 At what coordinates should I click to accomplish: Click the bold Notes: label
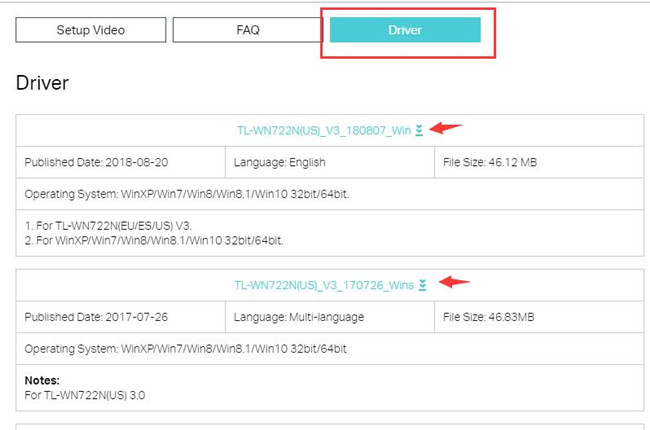coord(42,380)
